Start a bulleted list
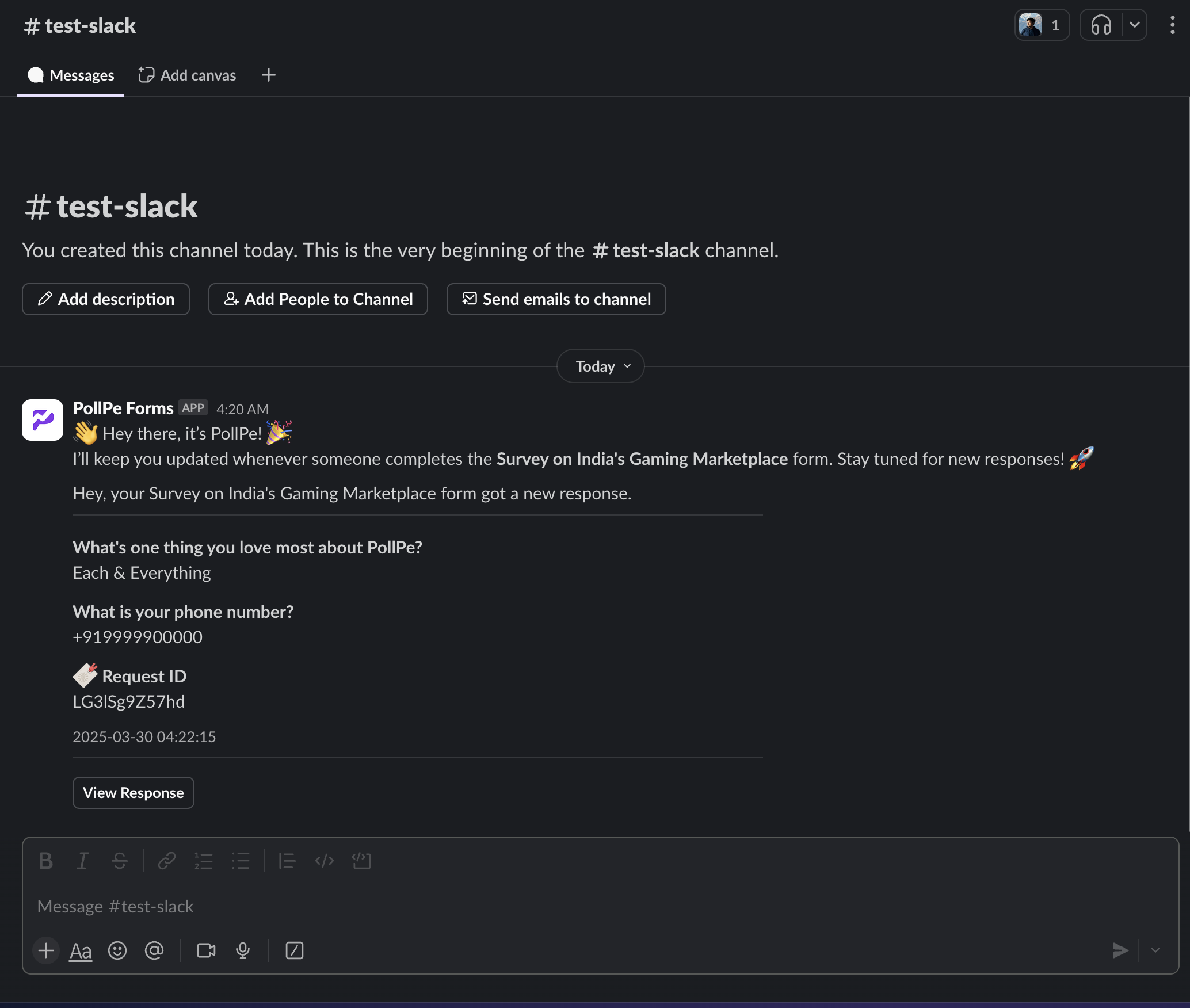Screen dimensions: 1190x1008 click(241, 861)
